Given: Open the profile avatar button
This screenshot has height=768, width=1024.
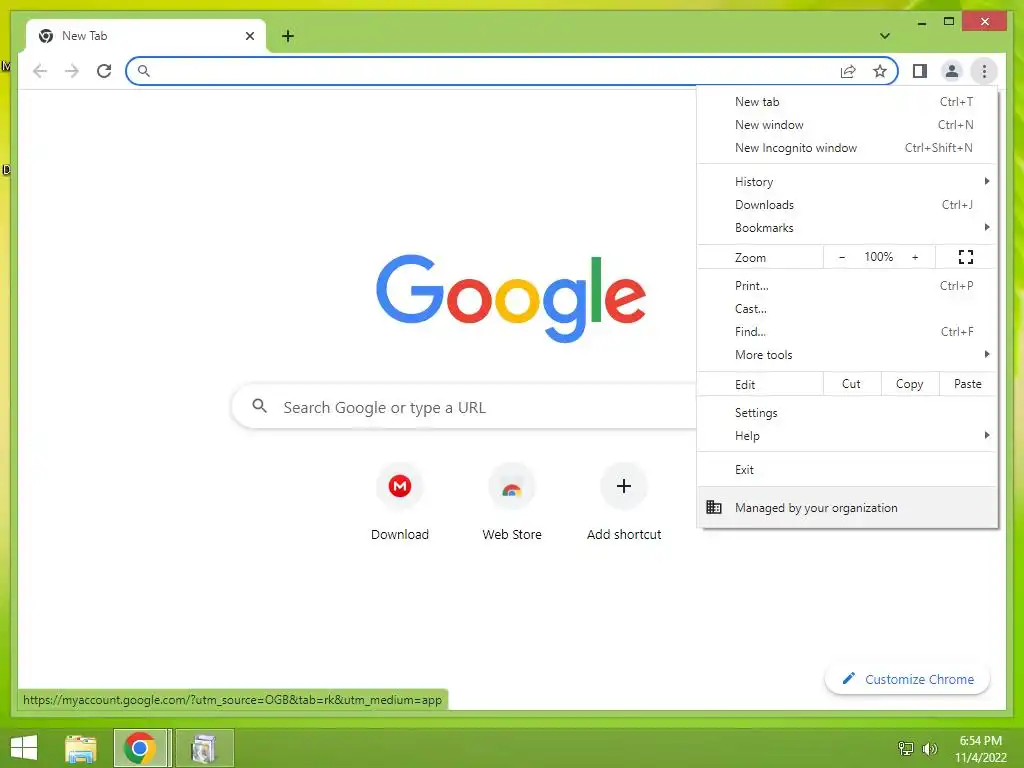Looking at the screenshot, I should coord(952,71).
